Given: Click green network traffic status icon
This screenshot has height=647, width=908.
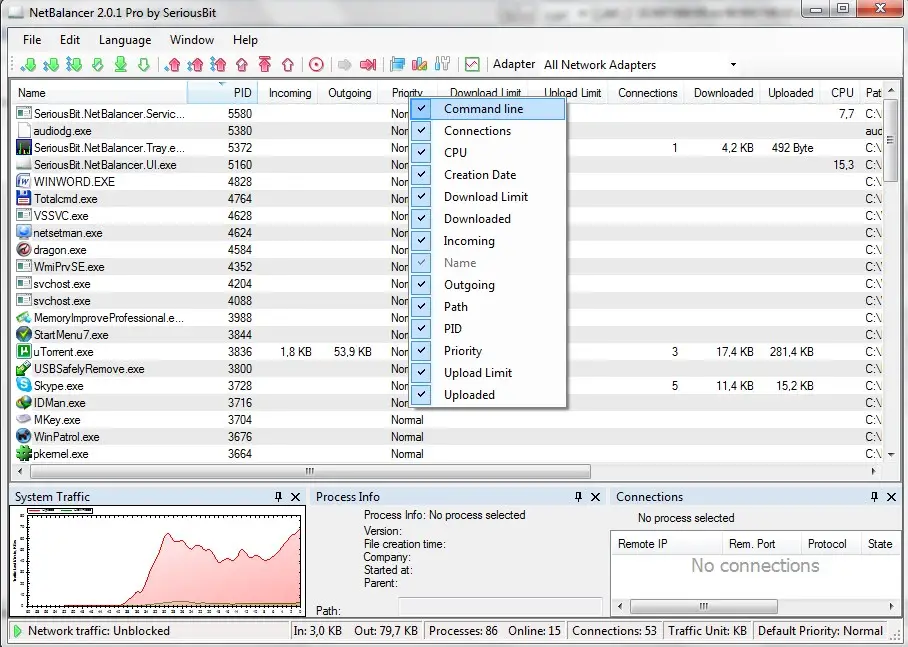Looking at the screenshot, I should pos(17,631).
